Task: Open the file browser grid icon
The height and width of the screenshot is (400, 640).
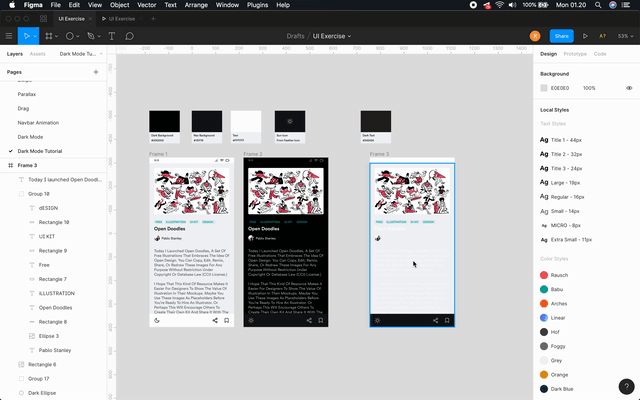Action: 43,19
